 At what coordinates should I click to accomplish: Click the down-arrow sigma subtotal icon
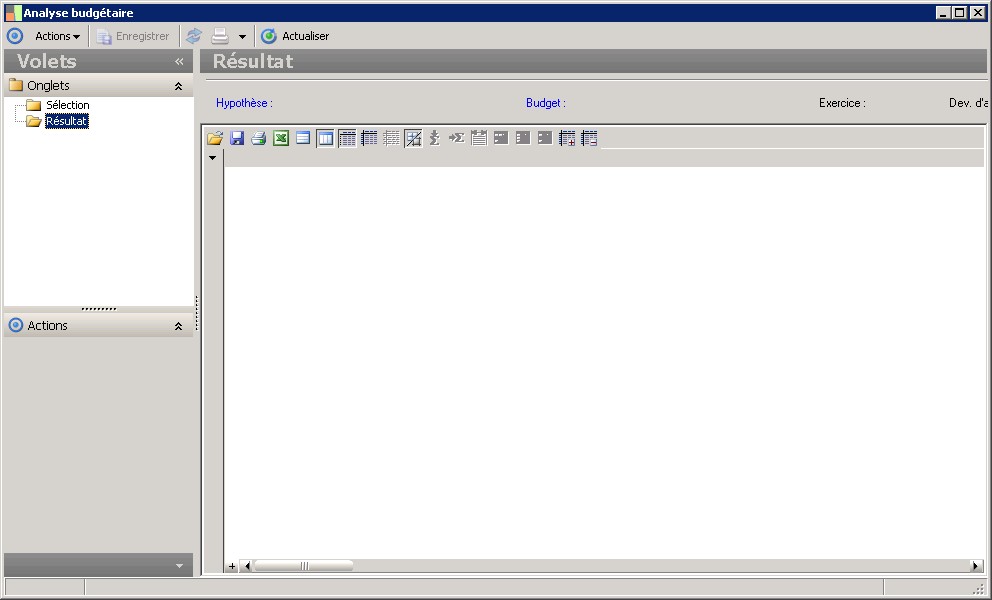point(435,138)
